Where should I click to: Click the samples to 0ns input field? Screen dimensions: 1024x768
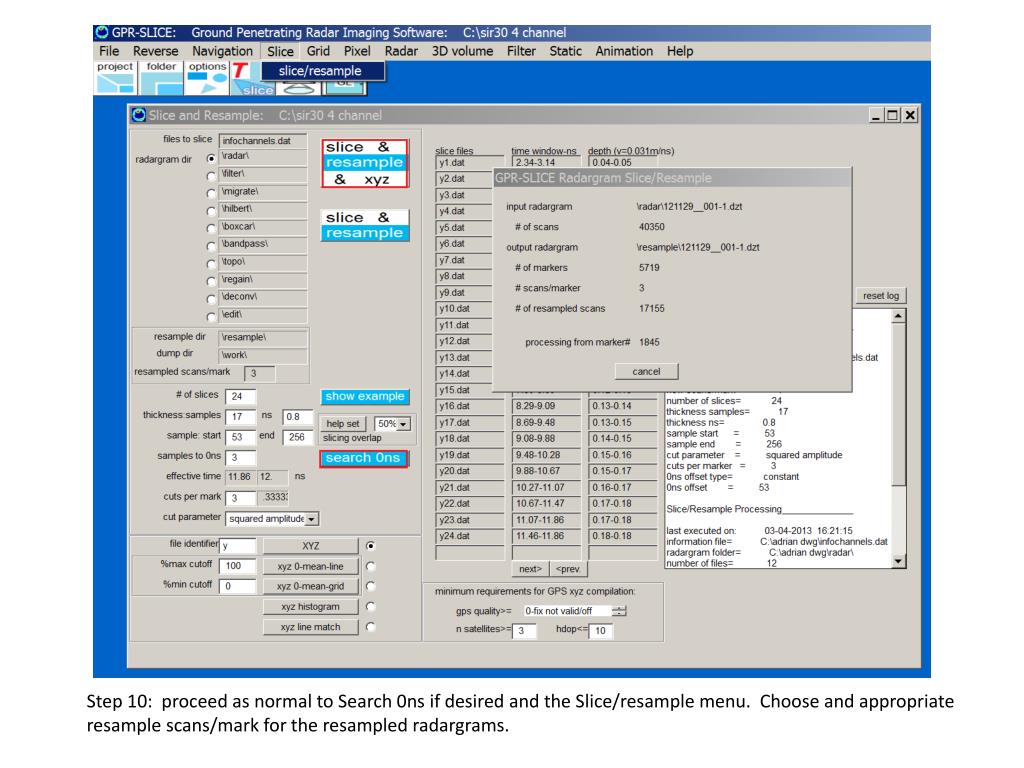coord(240,458)
